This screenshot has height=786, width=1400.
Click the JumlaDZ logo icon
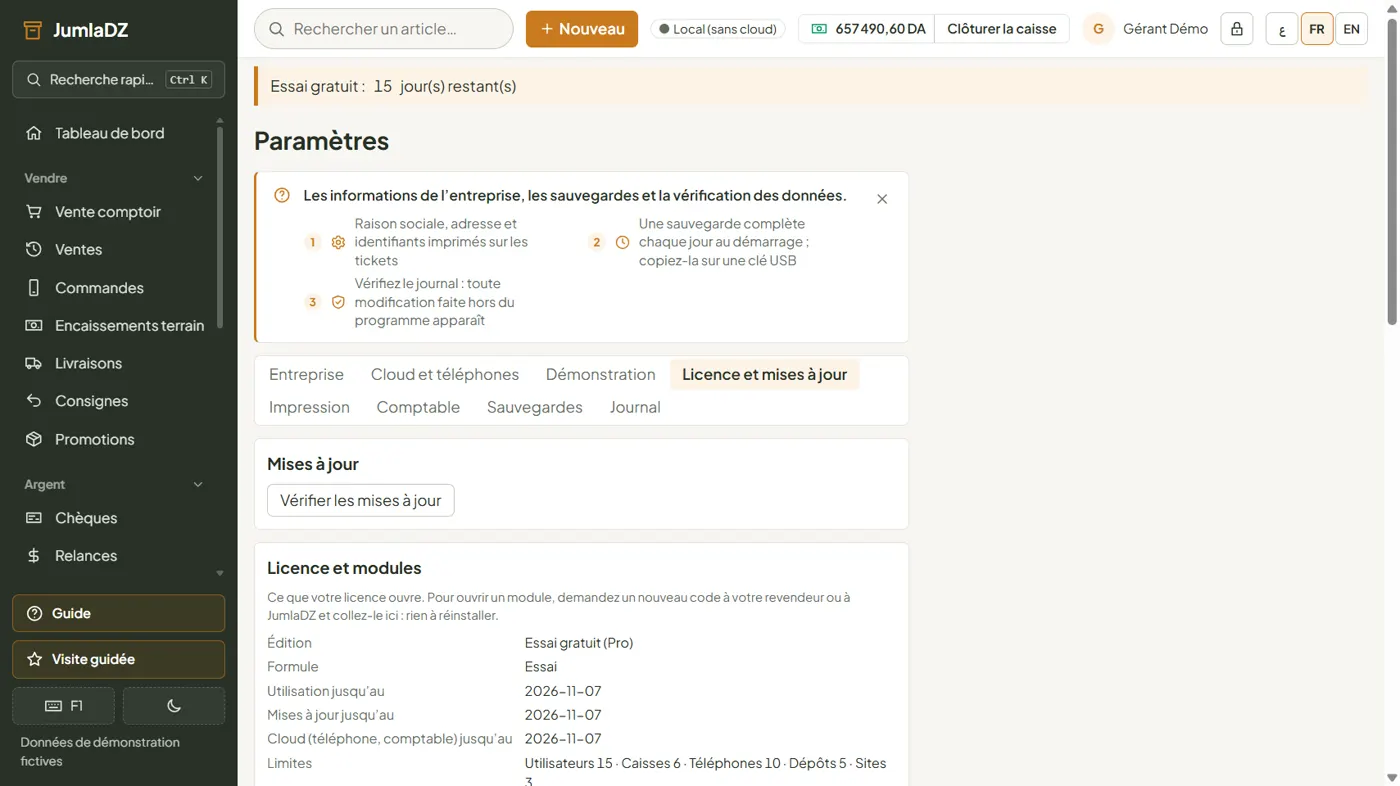(32, 30)
